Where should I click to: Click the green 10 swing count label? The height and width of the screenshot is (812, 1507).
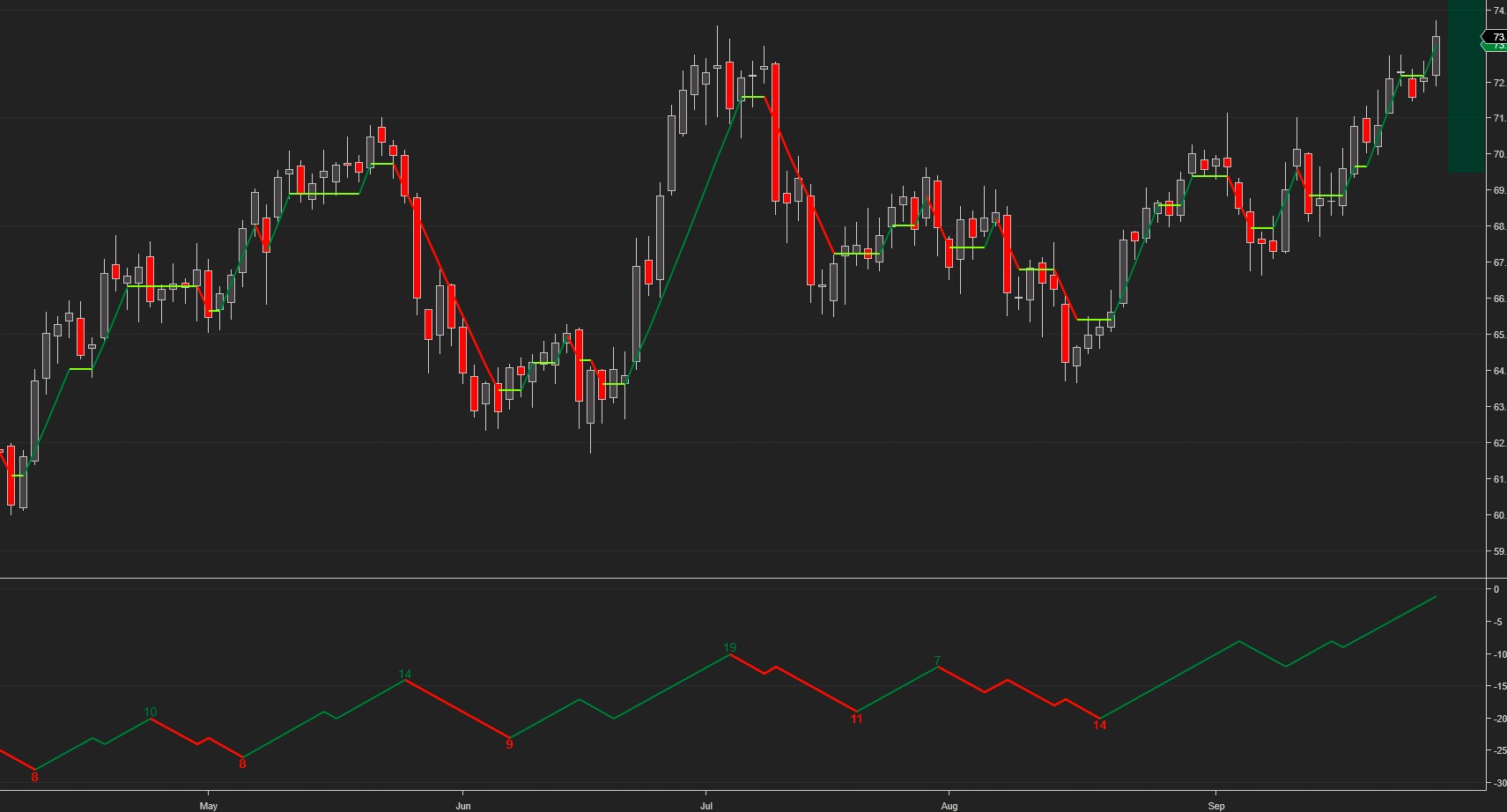(151, 712)
